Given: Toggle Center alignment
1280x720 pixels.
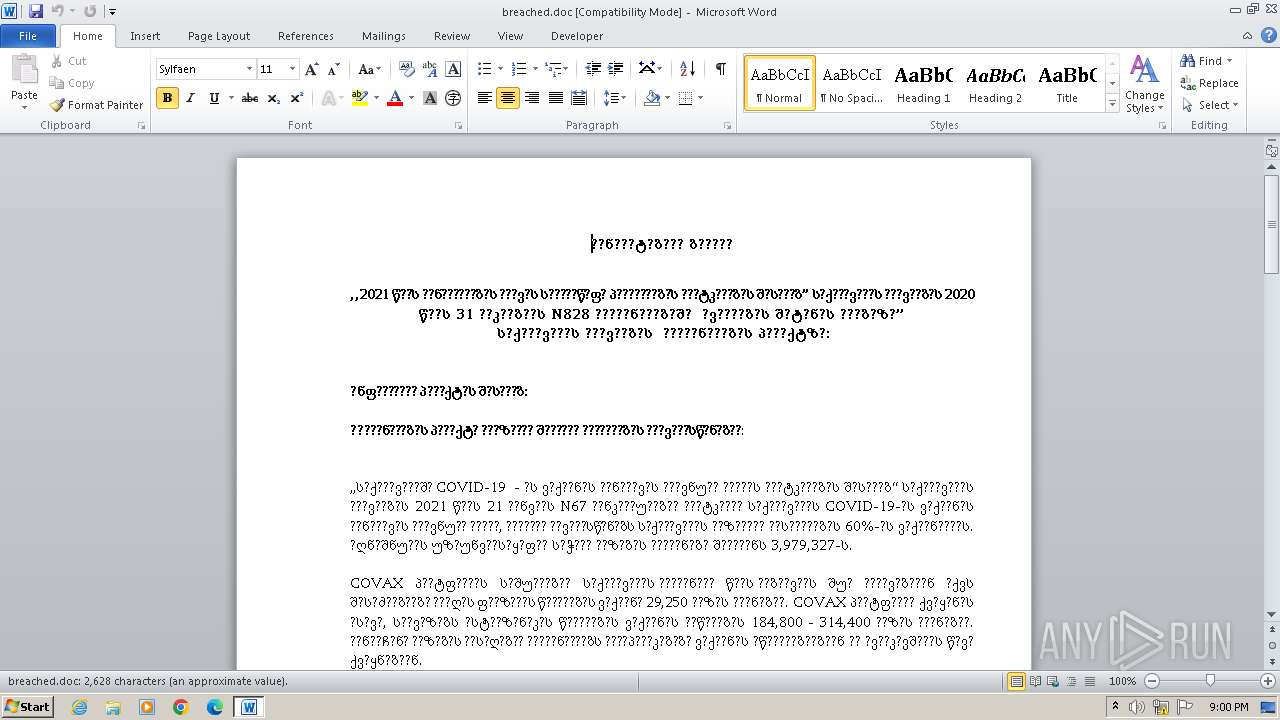Looking at the screenshot, I should [x=508, y=98].
